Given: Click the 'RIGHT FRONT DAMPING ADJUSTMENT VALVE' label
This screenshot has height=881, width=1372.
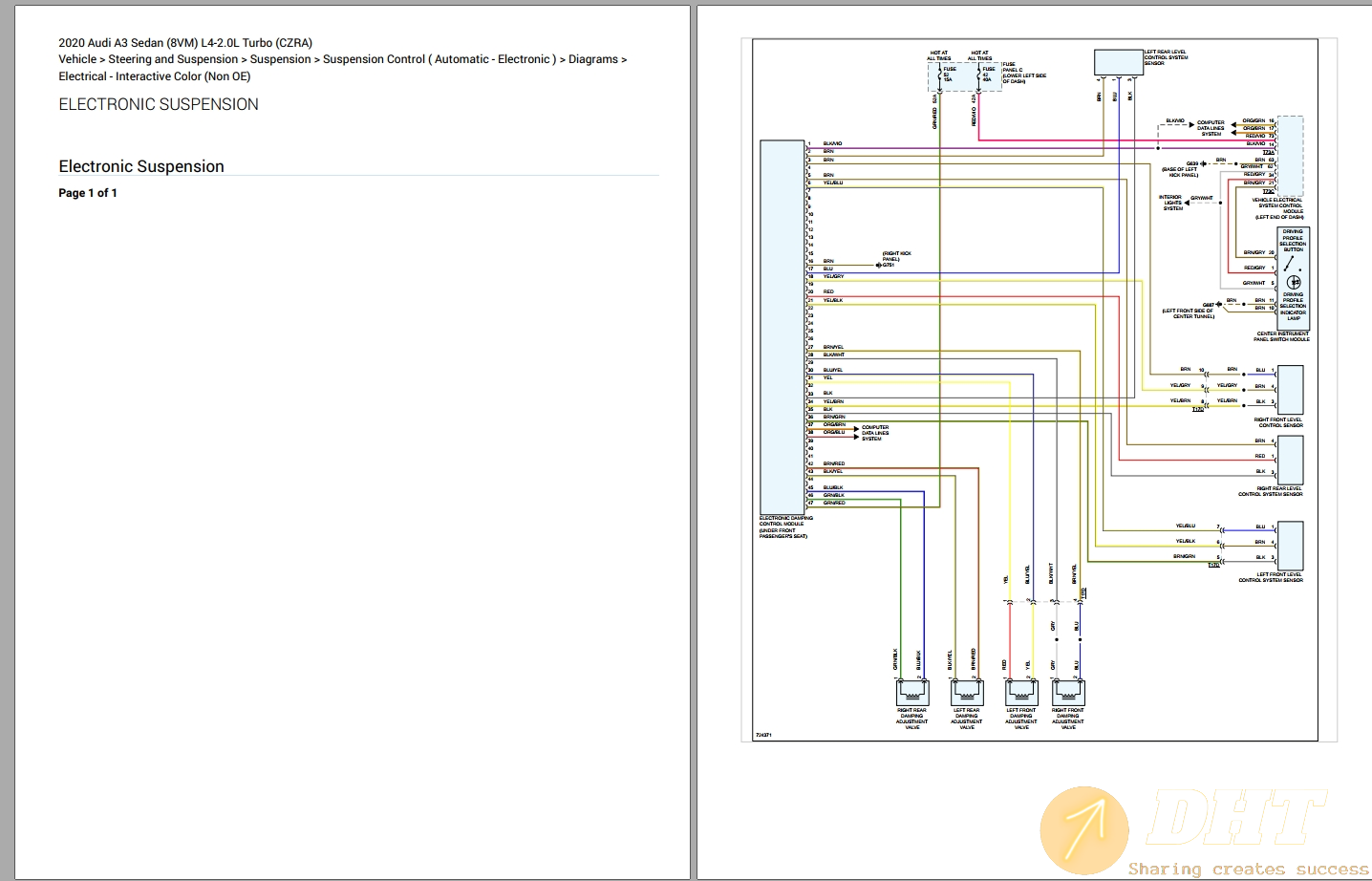Looking at the screenshot, I should [1068, 719].
